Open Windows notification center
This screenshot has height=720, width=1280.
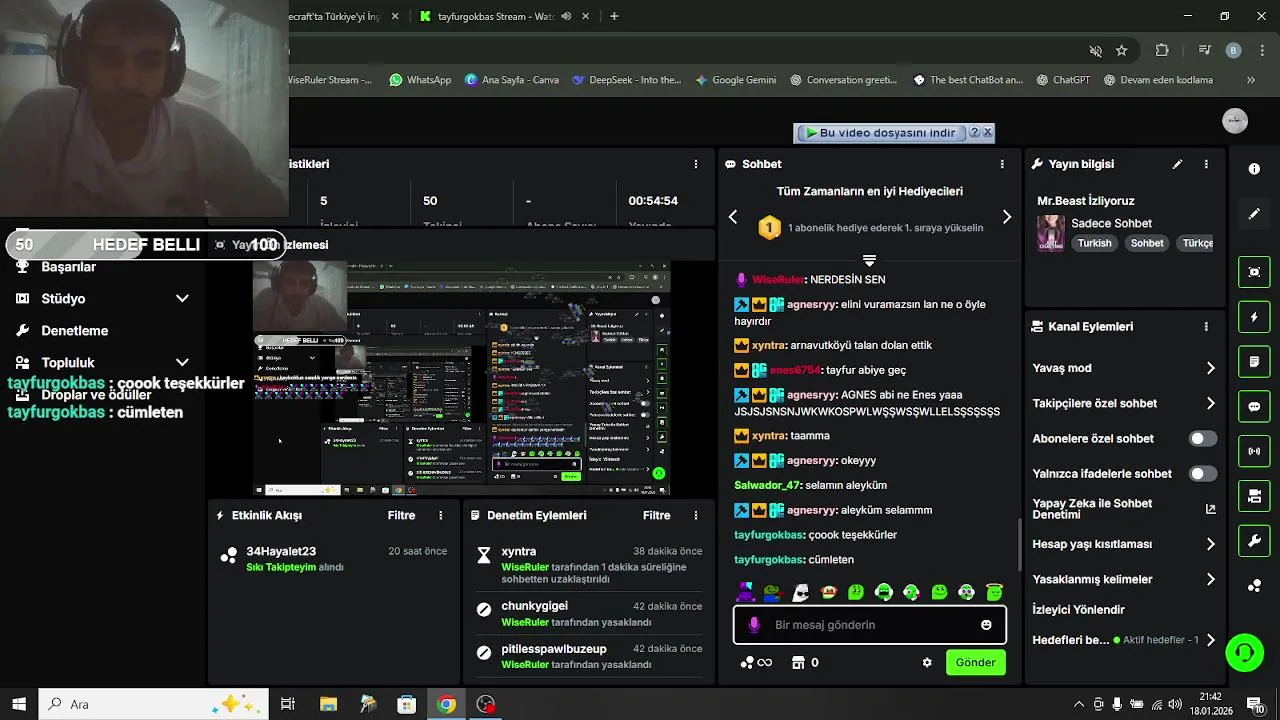point(1253,704)
